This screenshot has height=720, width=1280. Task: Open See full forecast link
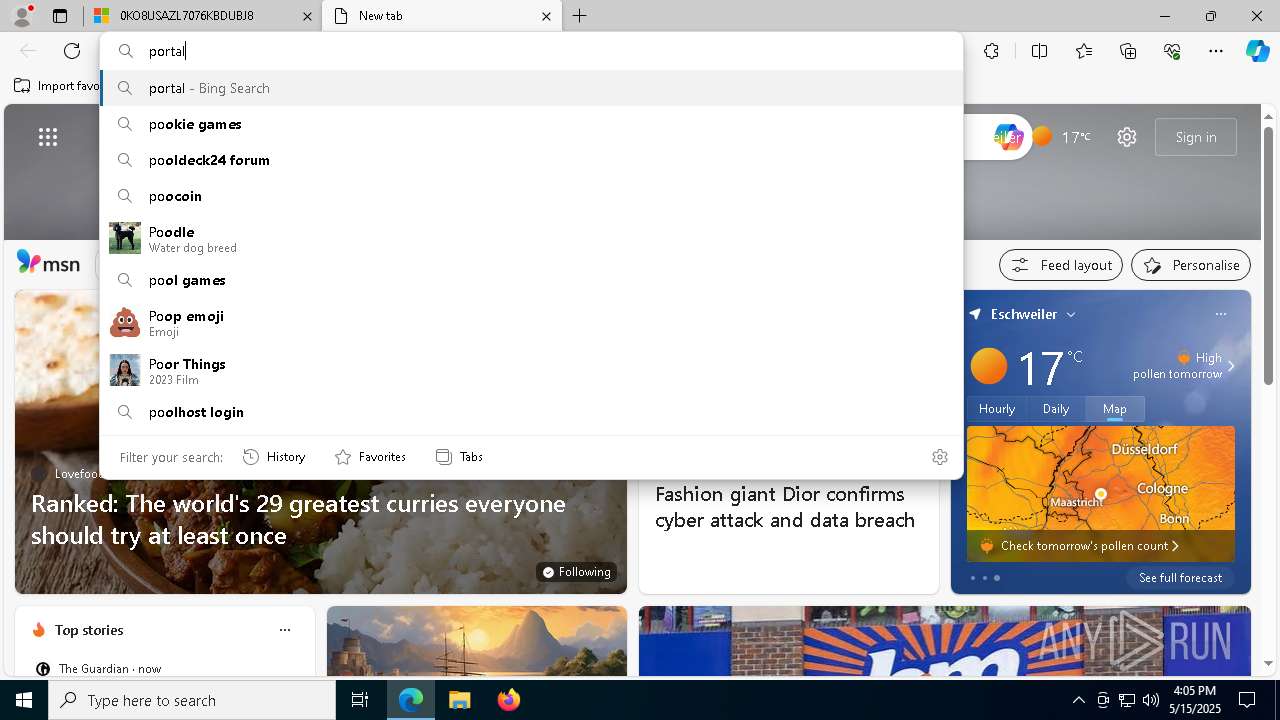[1180, 578]
